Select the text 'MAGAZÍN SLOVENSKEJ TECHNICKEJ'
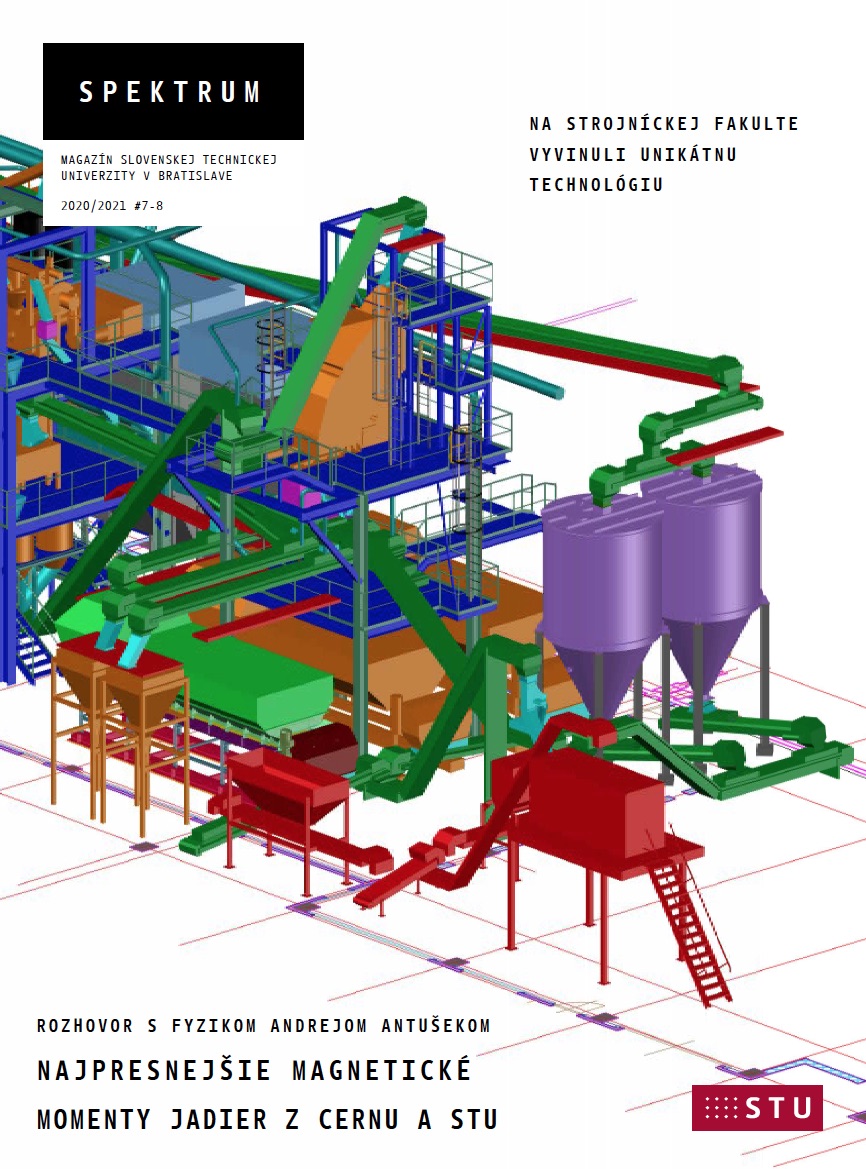Image resolution: width=866 pixels, height=1169 pixels. pos(168,160)
